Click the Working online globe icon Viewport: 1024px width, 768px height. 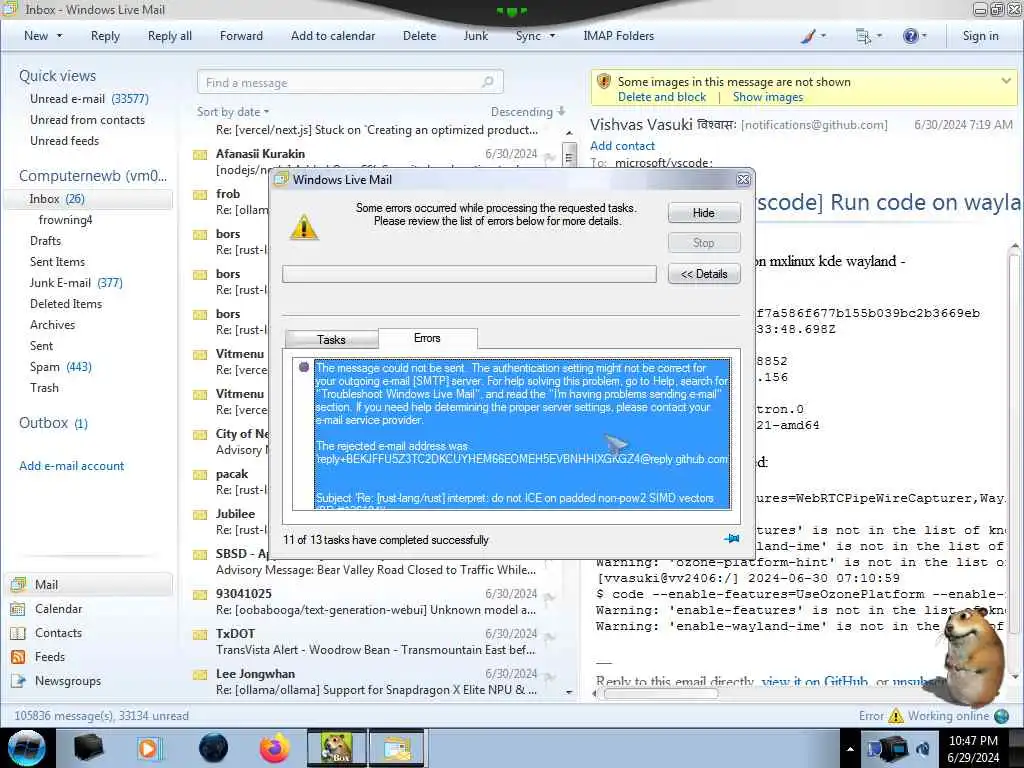click(x=1001, y=716)
